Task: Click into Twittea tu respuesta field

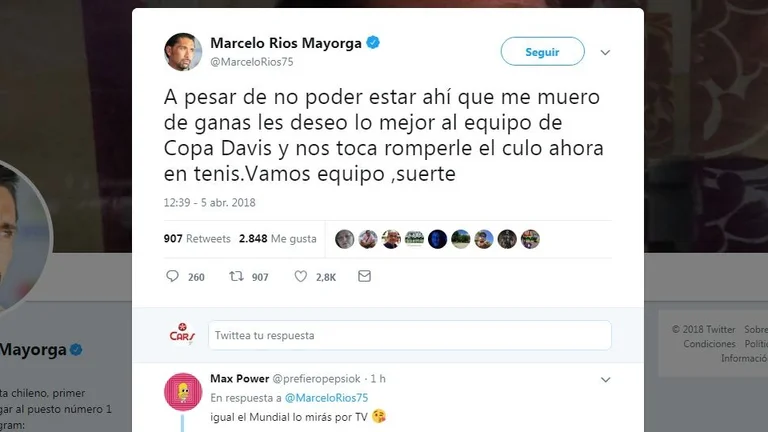Action: pos(409,335)
